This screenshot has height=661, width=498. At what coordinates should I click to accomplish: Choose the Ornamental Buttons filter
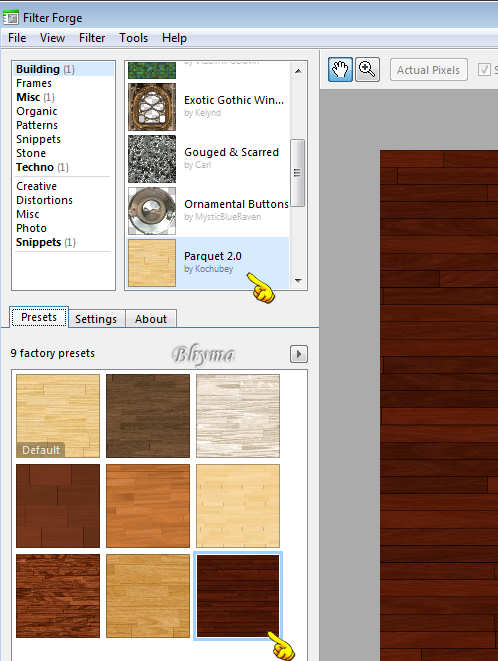[x=208, y=211]
